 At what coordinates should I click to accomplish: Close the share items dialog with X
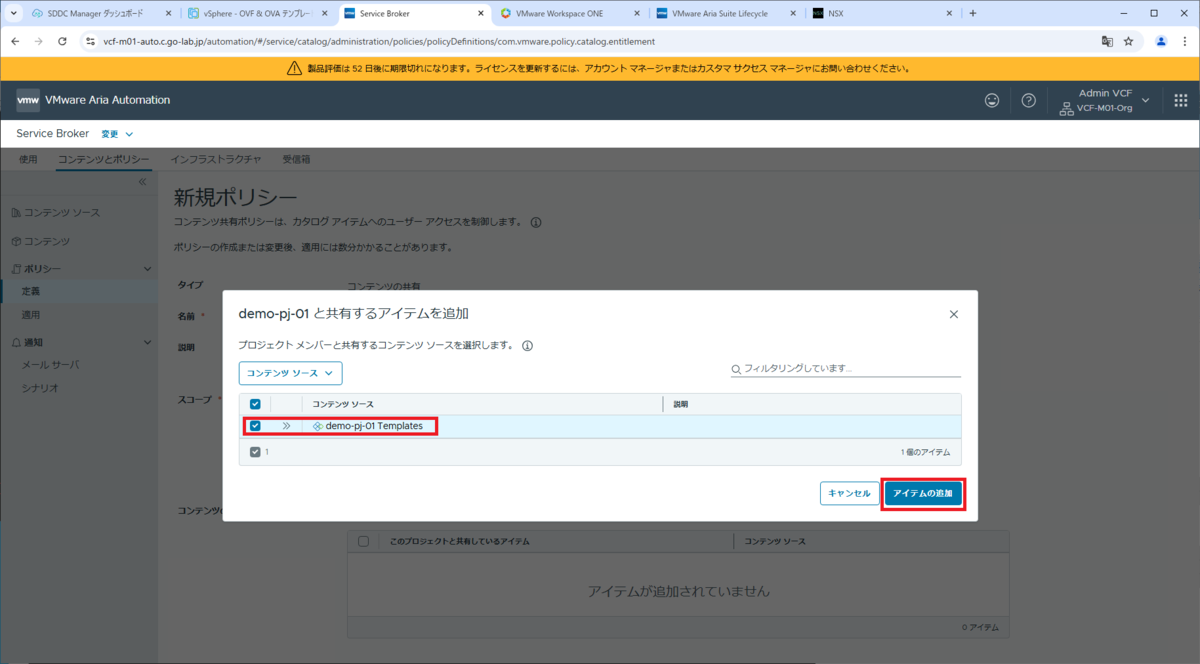953,314
